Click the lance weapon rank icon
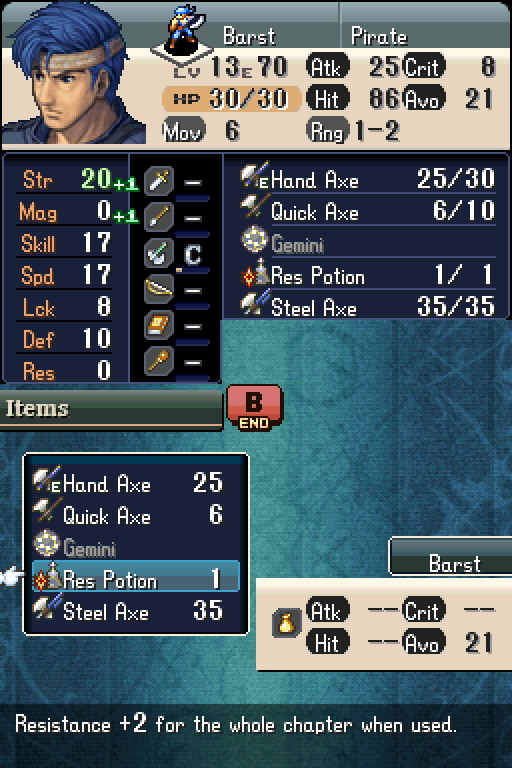Screen dimensions: 512x768 click(159, 216)
